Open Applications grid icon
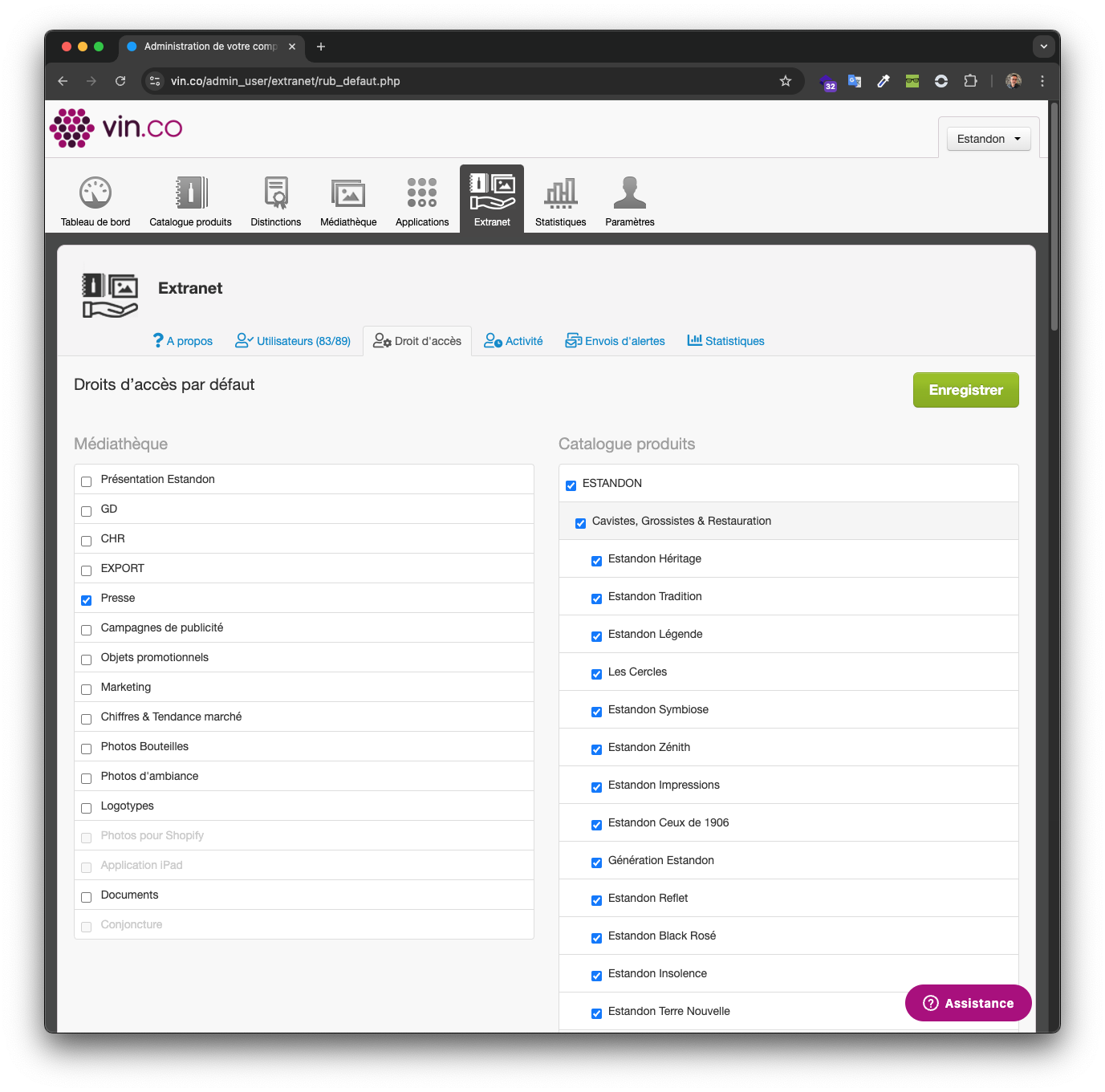The height and width of the screenshot is (1092, 1105). [x=422, y=193]
